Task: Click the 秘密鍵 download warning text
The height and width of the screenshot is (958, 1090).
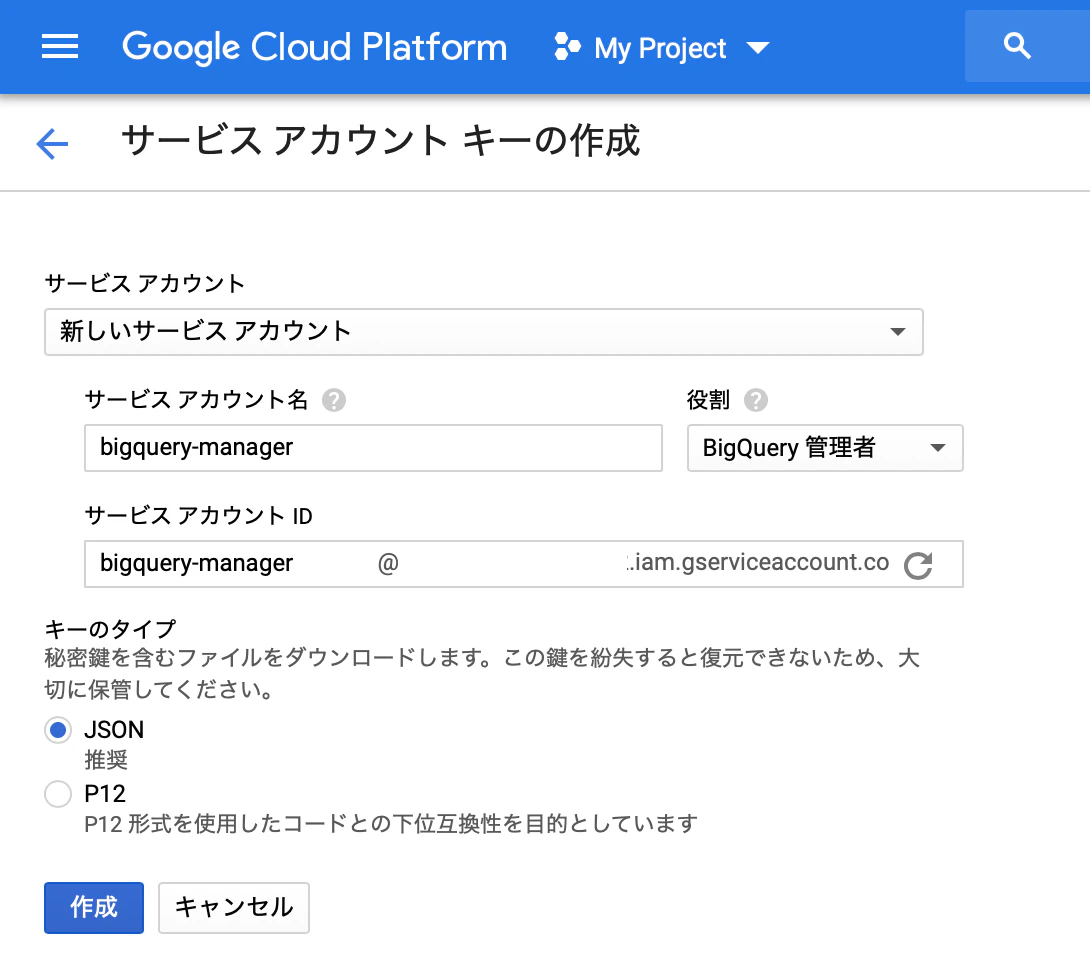Action: click(x=482, y=674)
